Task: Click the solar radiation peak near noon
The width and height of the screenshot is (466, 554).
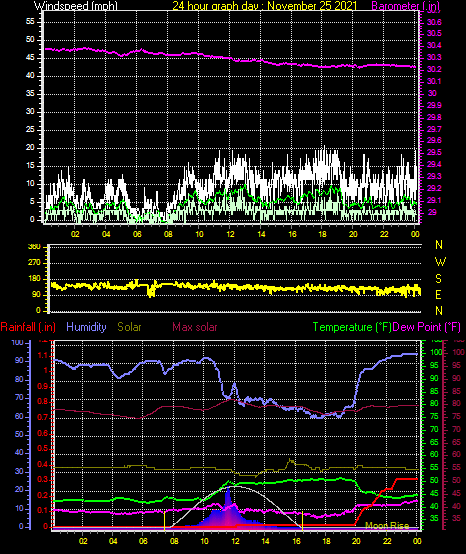Action: (x=228, y=489)
